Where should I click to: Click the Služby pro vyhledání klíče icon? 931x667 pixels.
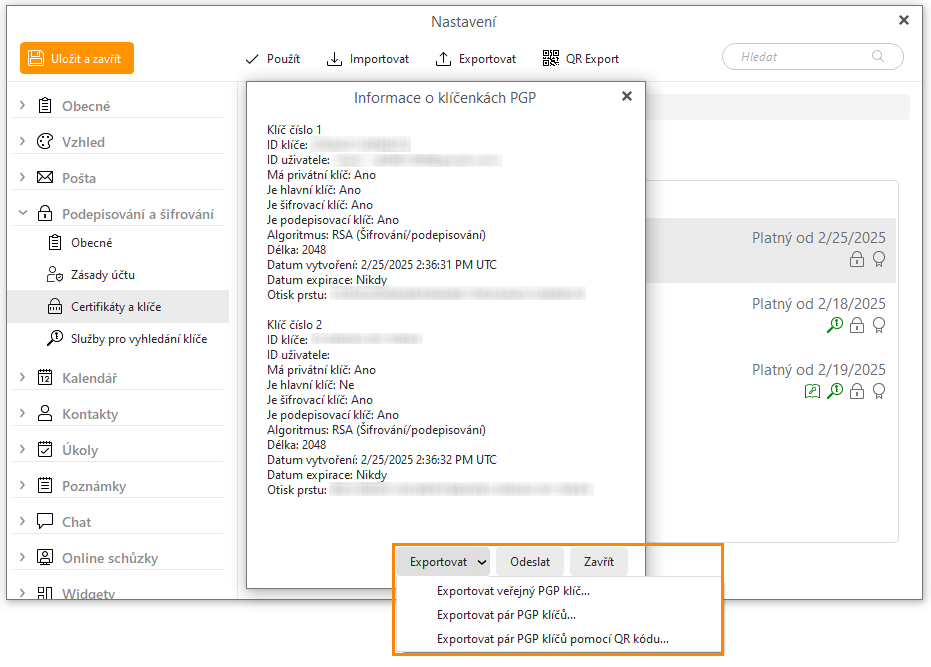(55, 339)
